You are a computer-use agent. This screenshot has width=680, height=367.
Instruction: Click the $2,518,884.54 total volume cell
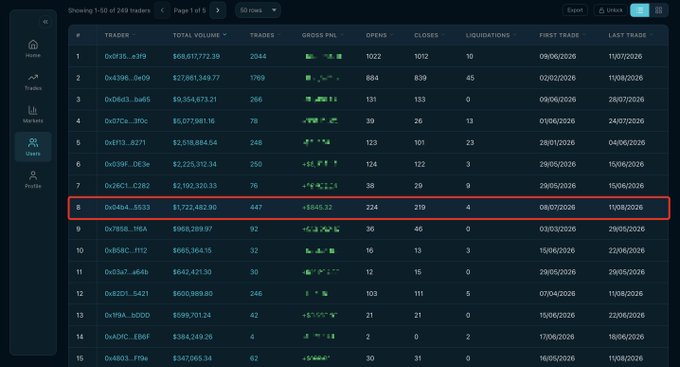[195, 143]
